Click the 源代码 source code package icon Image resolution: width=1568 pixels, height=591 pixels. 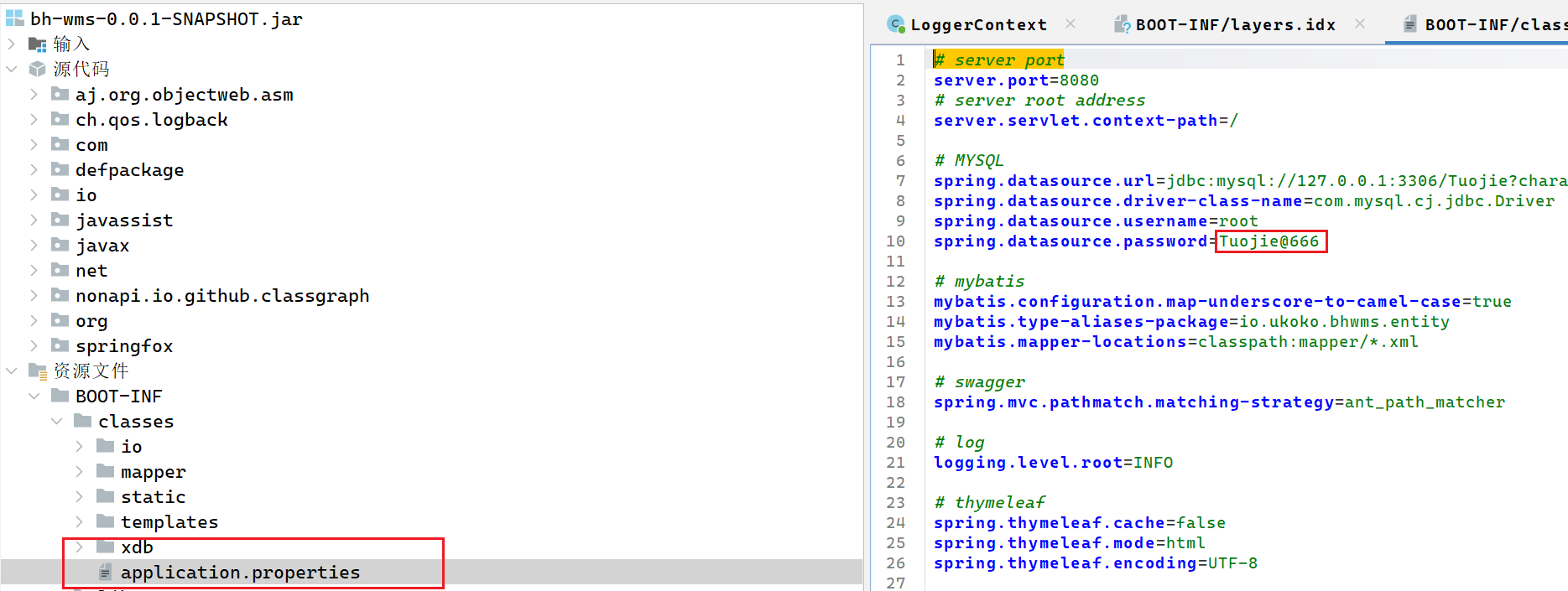point(38,69)
